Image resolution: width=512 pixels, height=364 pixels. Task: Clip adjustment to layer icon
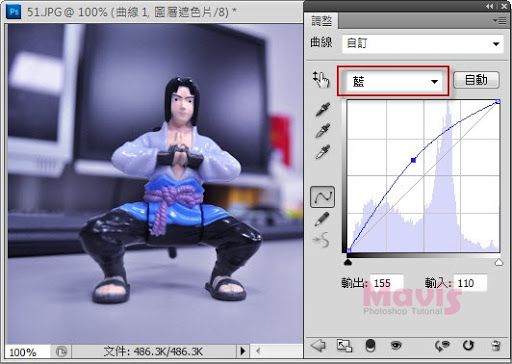coord(370,346)
